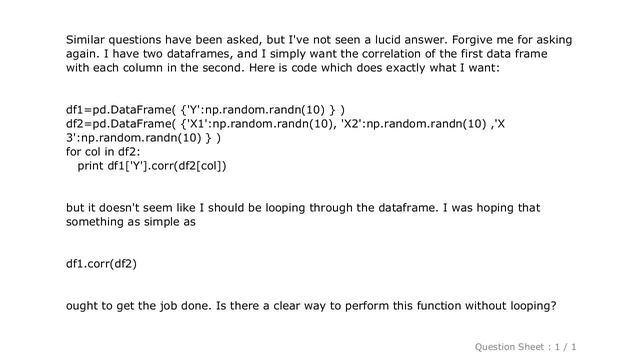Click the line starting 'but it doesn't seem like'
The image size is (640, 360).
[x=303, y=208]
